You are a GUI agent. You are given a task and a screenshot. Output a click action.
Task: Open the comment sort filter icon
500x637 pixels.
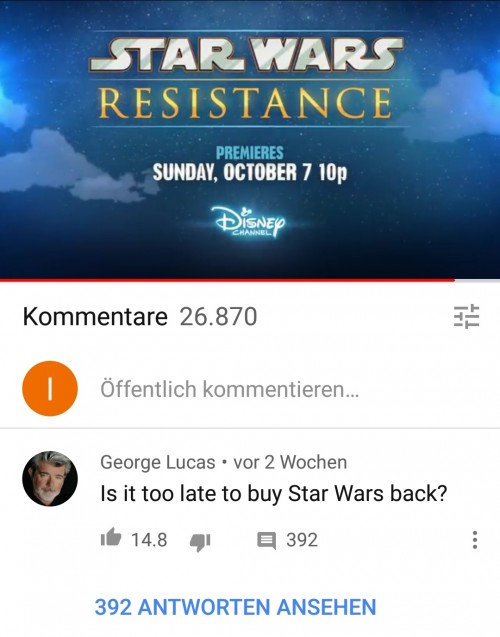pos(466,316)
